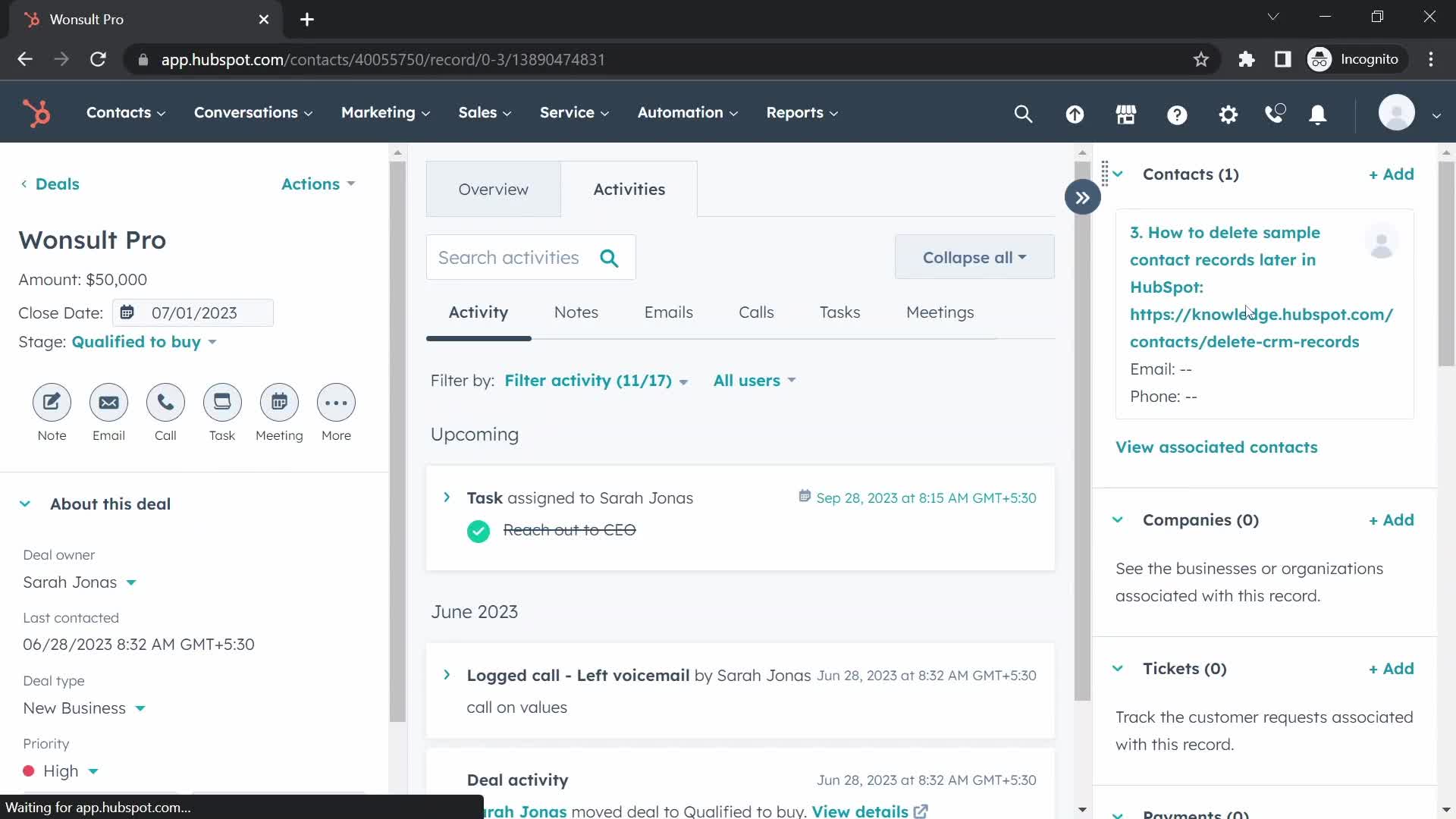Show the Calls activity tab
This screenshot has width=1456, height=819.
click(756, 312)
